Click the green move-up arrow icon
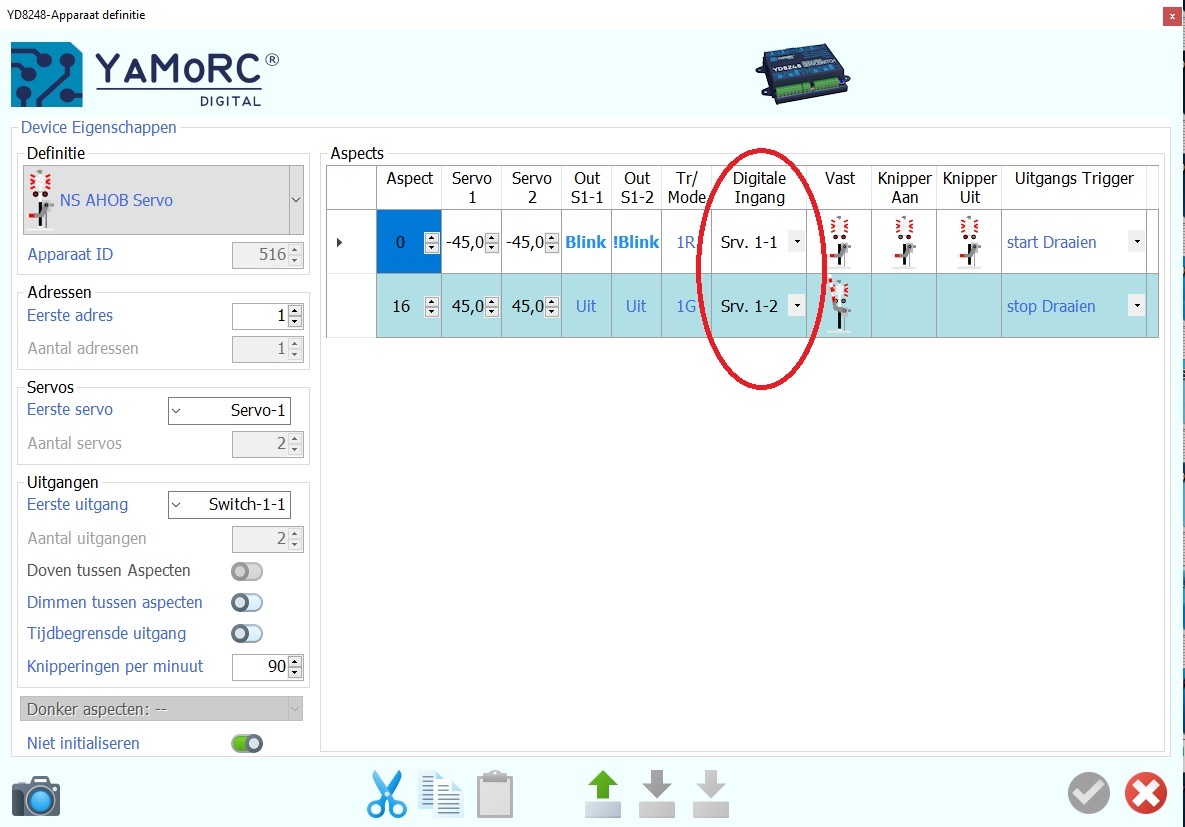 [x=603, y=795]
